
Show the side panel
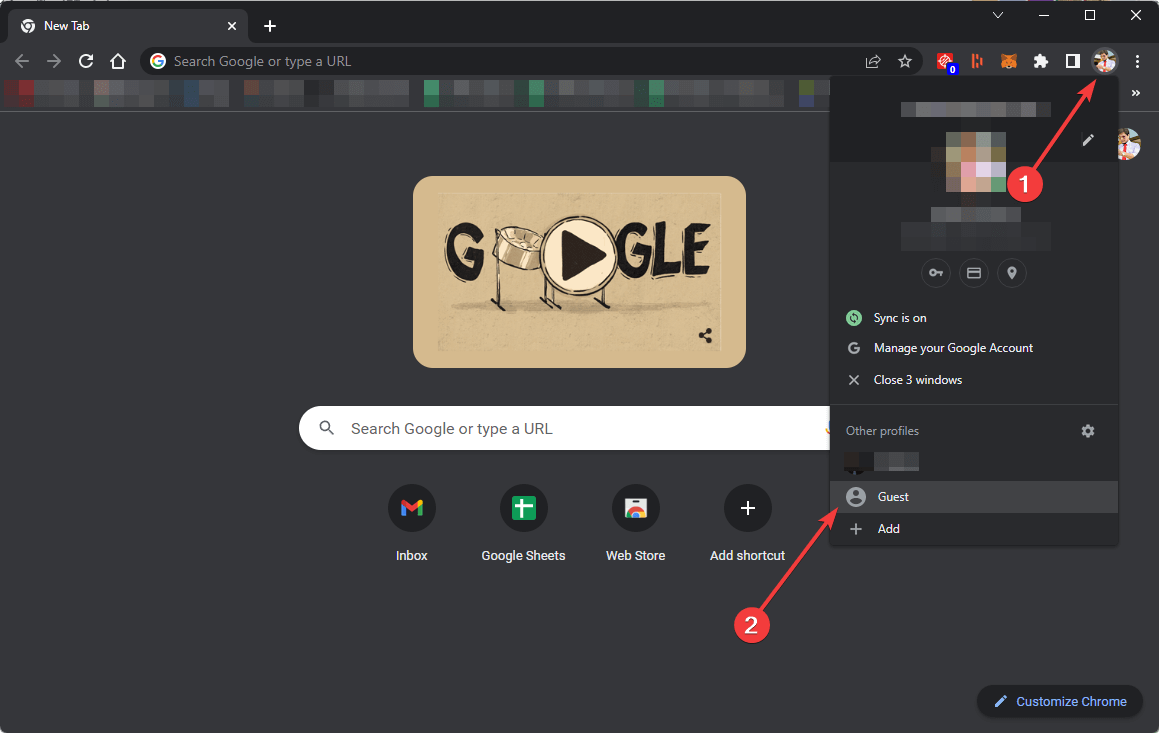click(1073, 61)
